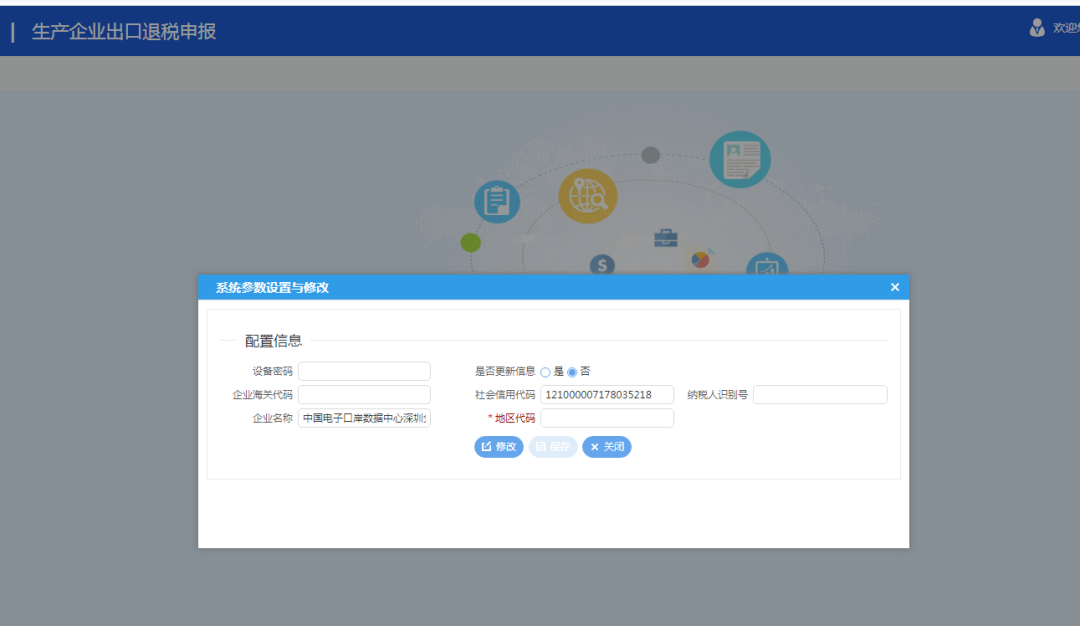1080x626 pixels.
Task: Select the 是 radio for 是否更新信息
Action: click(546, 372)
